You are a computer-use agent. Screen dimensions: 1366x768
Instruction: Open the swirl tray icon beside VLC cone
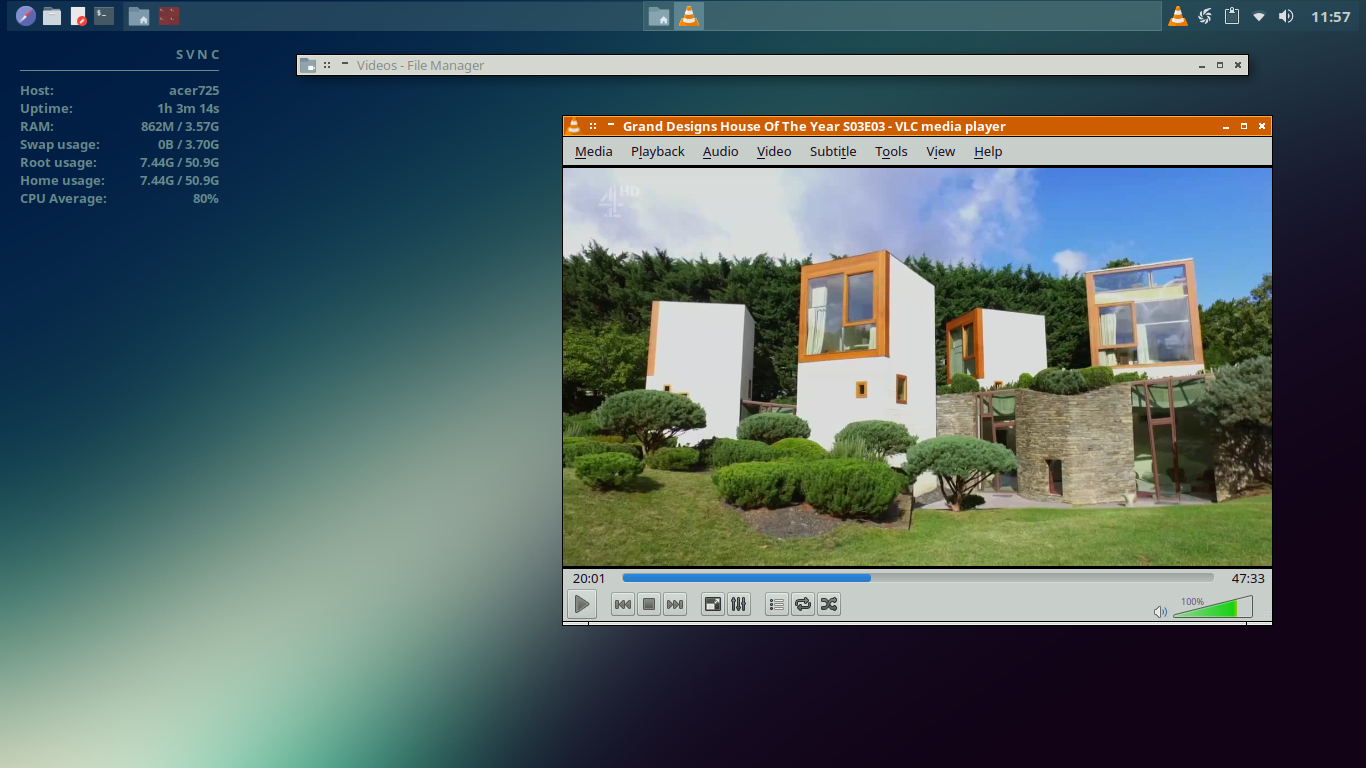point(1205,16)
